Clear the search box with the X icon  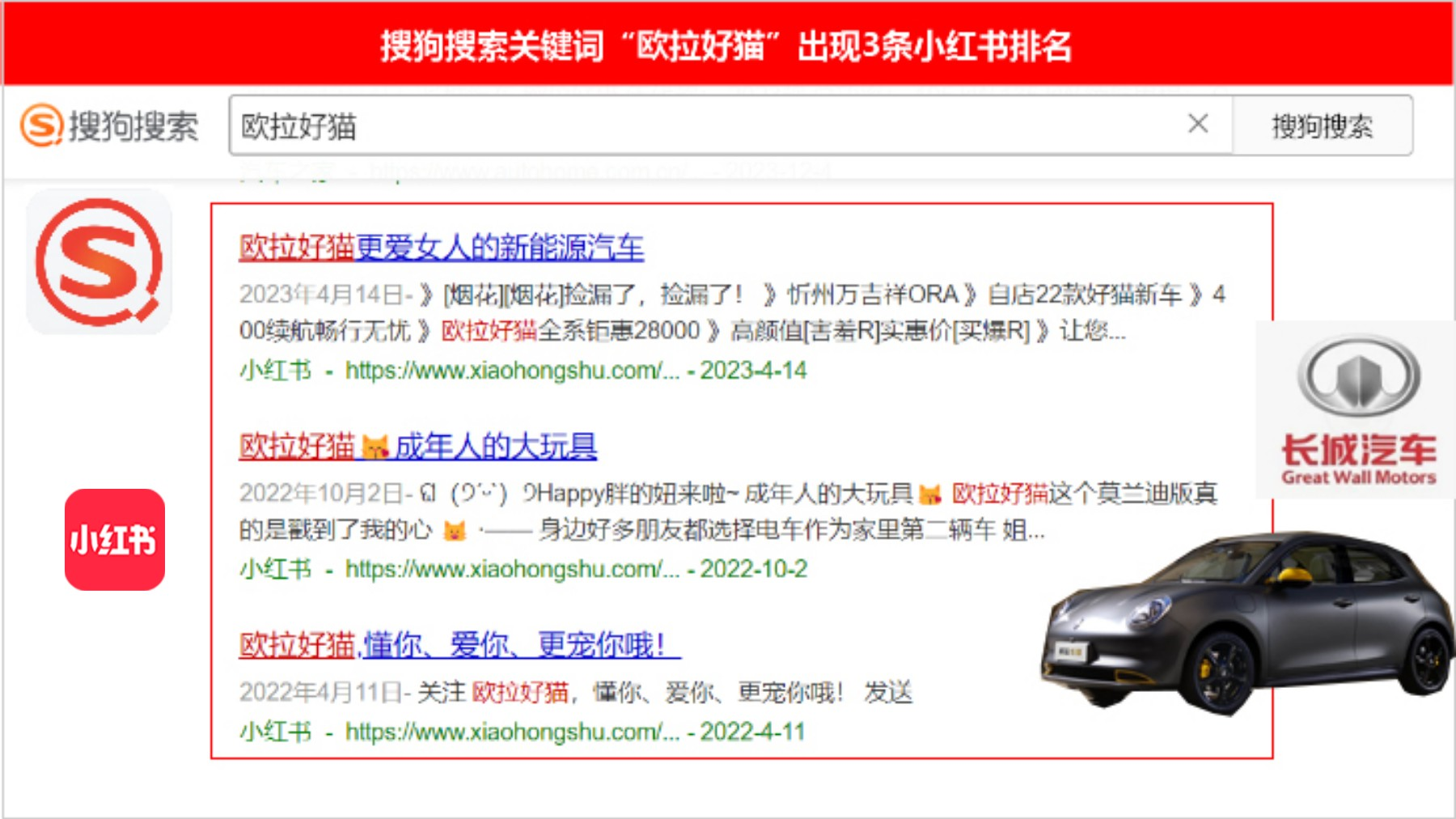[1198, 124]
